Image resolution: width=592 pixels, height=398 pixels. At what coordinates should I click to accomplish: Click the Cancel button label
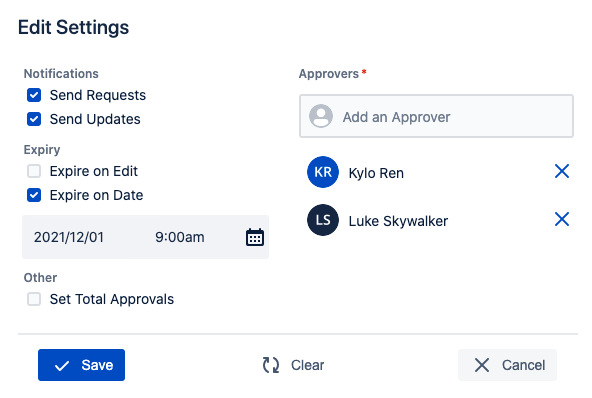point(524,365)
